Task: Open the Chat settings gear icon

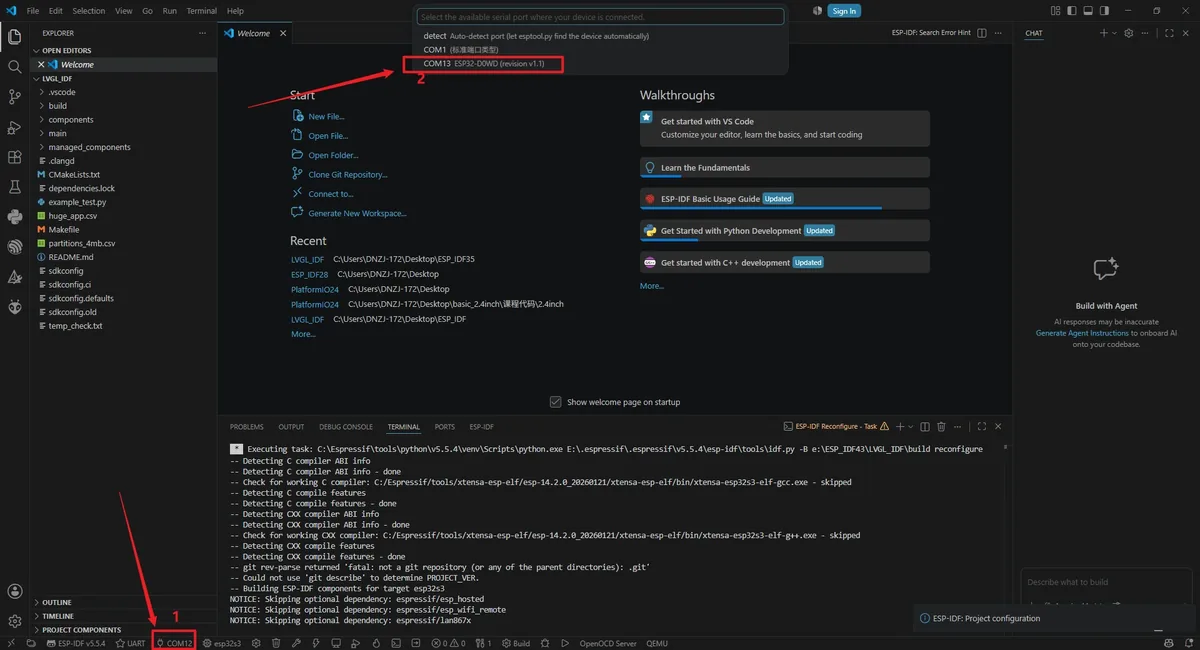Action: (x=1128, y=33)
